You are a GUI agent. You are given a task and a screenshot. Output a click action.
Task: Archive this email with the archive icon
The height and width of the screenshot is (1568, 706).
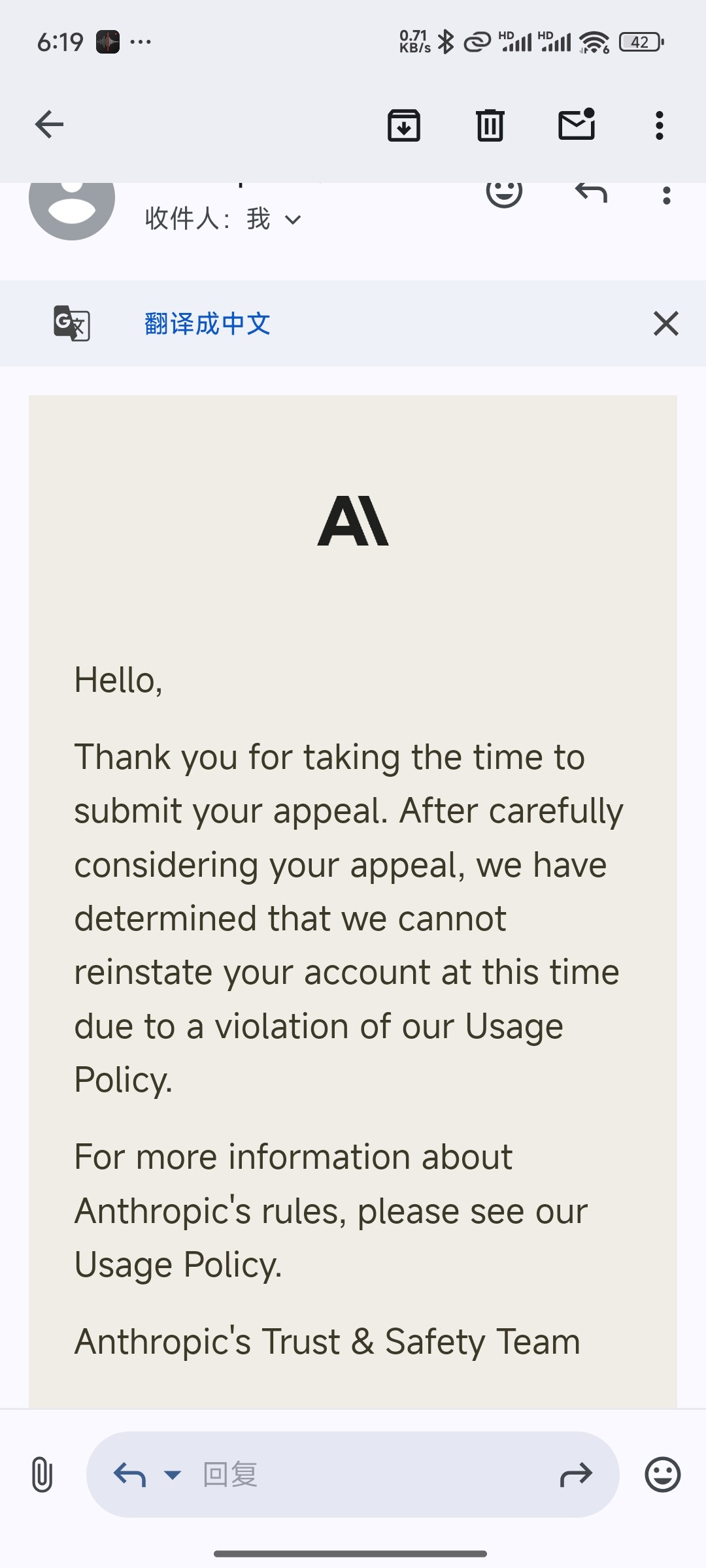[x=404, y=125]
